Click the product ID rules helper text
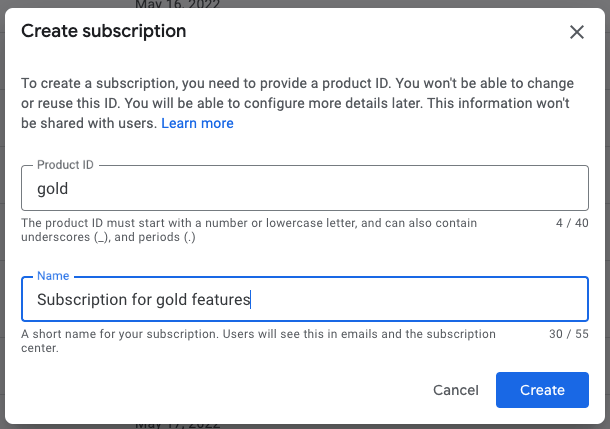This screenshot has width=610, height=429. 249,230
